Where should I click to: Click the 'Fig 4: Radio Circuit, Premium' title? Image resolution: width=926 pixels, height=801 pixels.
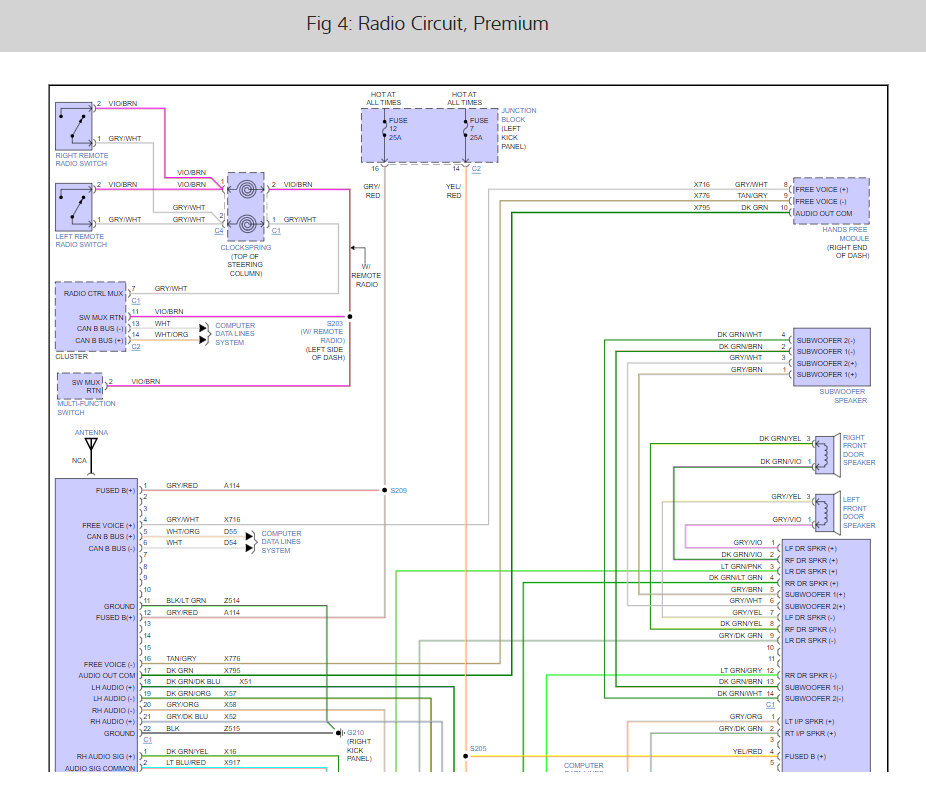tap(427, 24)
